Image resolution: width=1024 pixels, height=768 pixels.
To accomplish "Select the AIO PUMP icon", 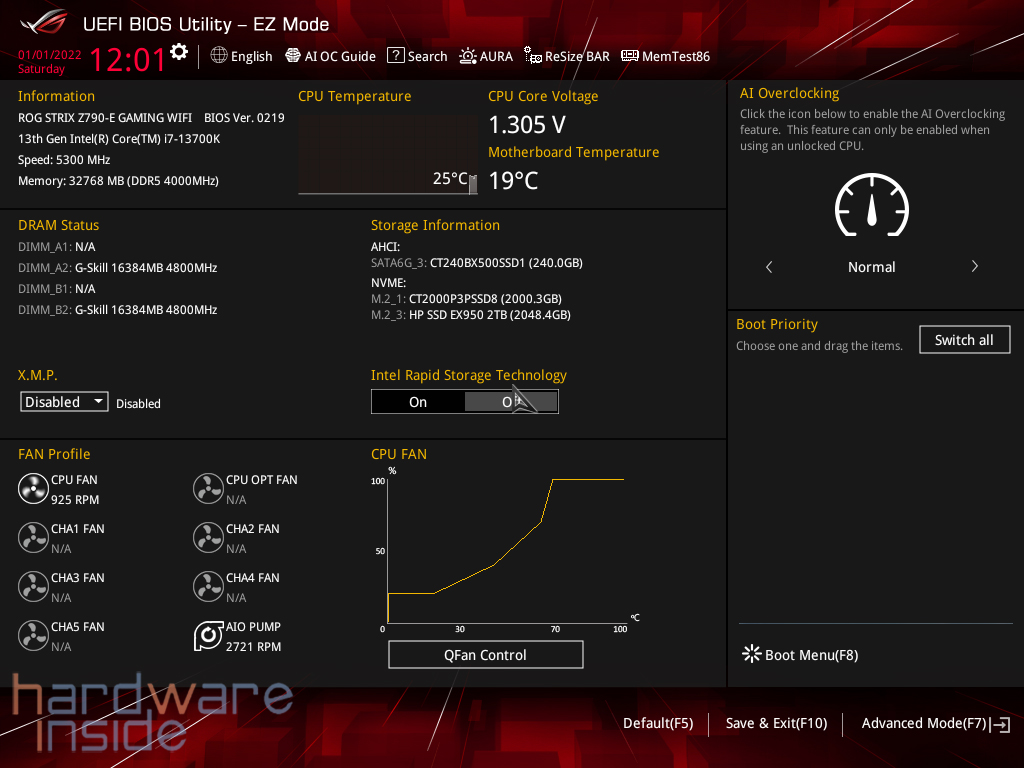I will tap(208, 635).
